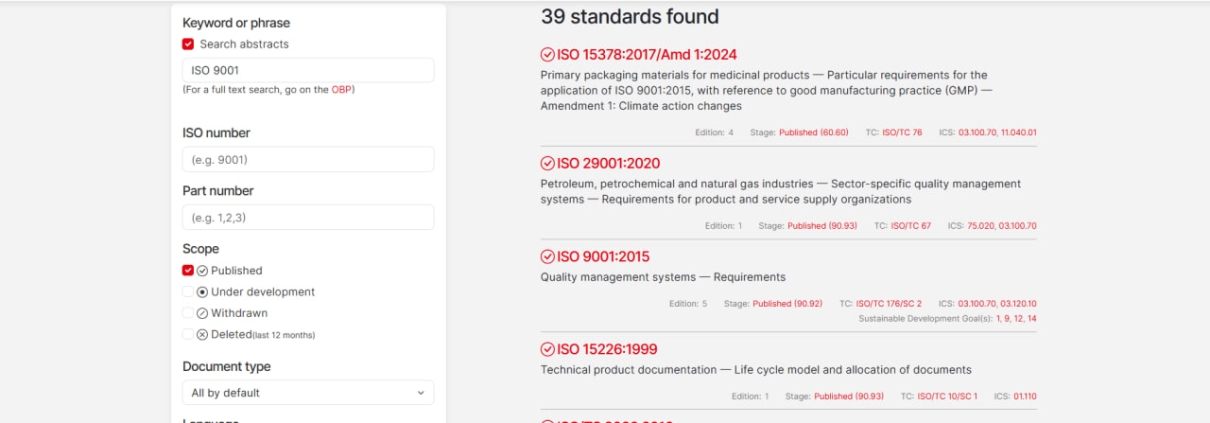Enable the Under development checkbox

click(188, 292)
